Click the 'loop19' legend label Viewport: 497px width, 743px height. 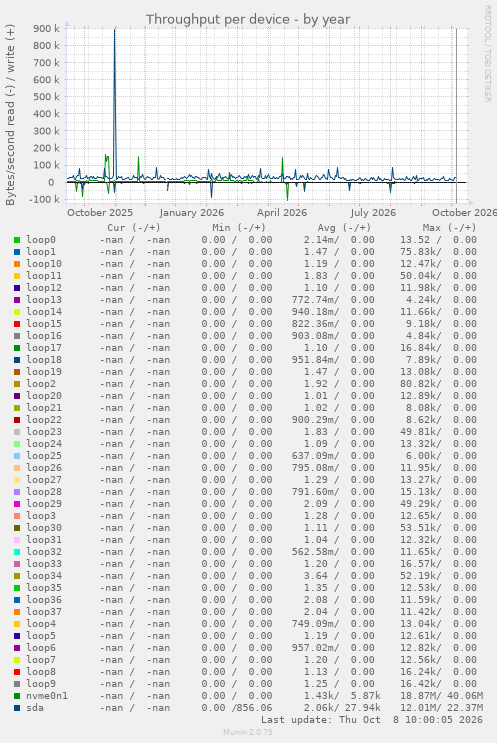coord(44,372)
